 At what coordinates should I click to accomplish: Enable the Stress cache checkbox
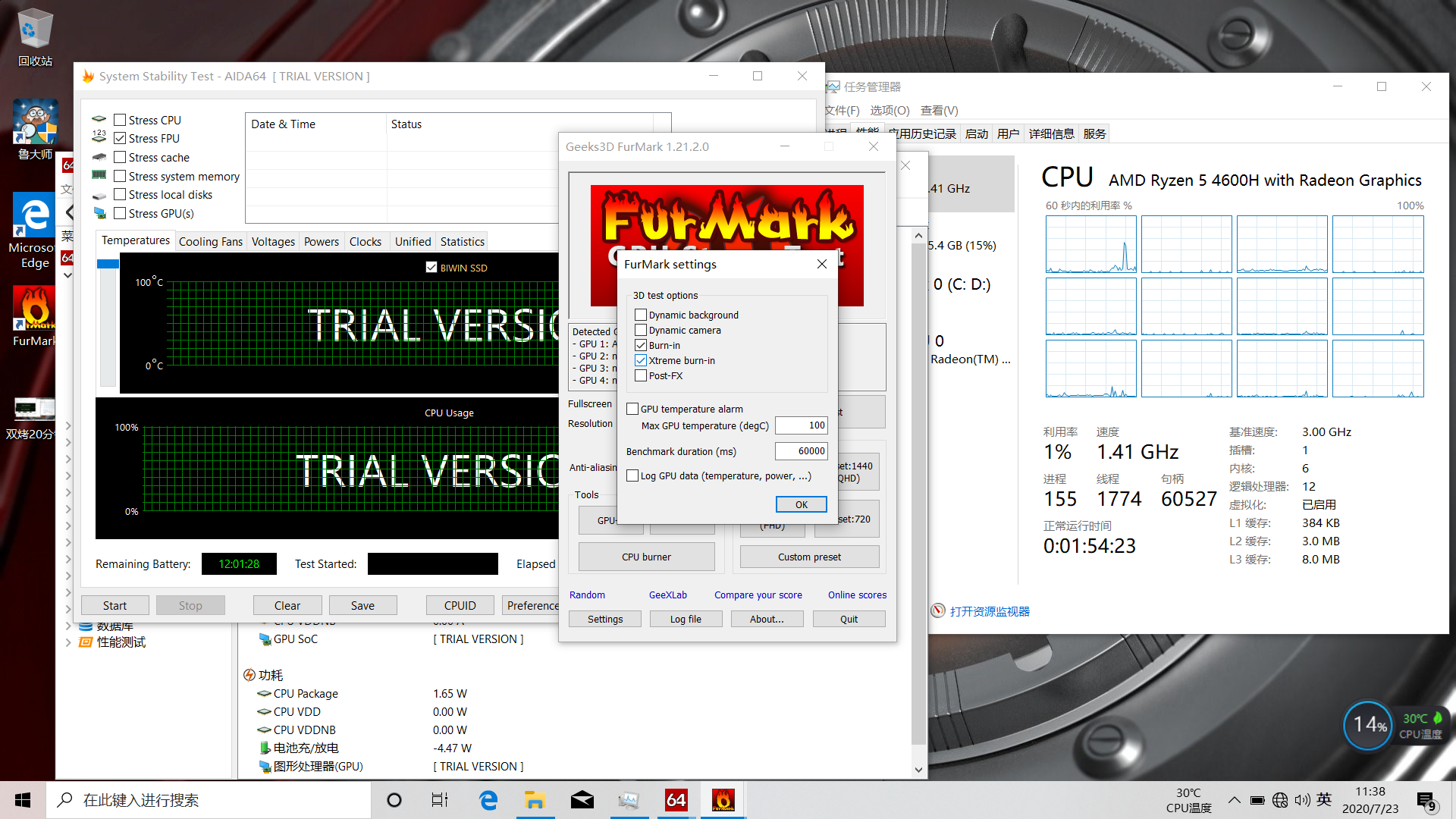pyautogui.click(x=120, y=157)
